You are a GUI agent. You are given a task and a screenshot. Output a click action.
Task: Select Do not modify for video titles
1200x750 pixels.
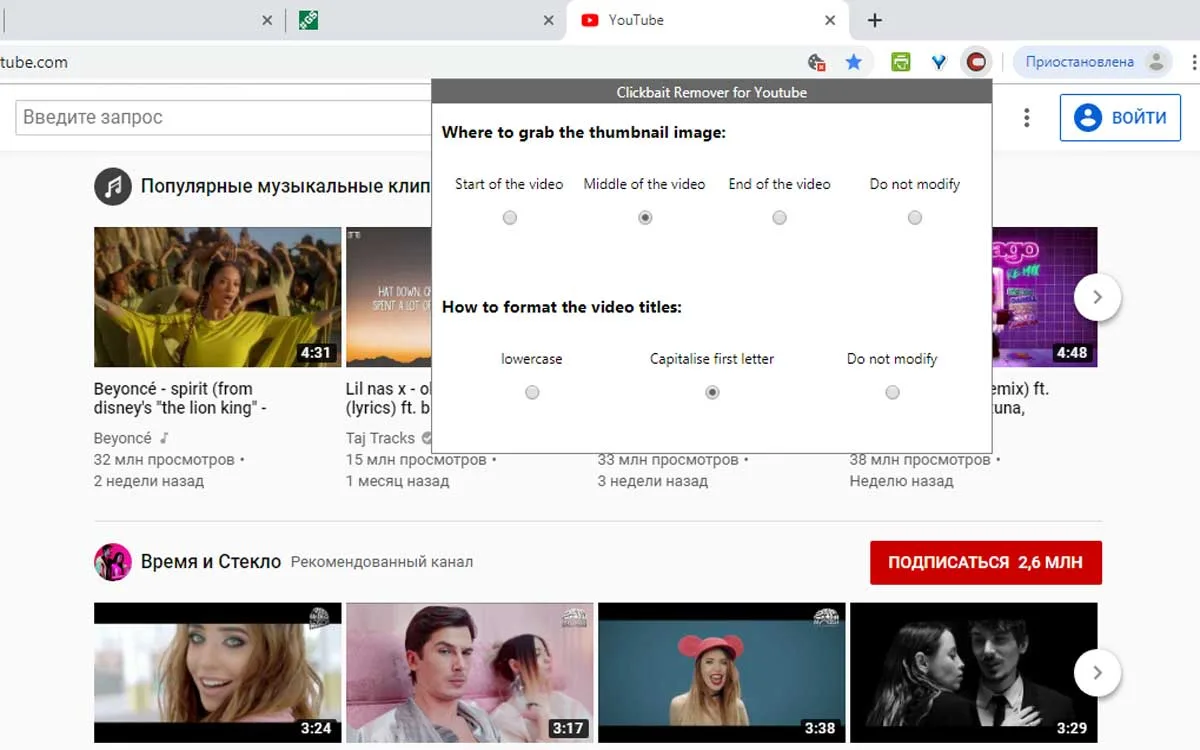[892, 392]
